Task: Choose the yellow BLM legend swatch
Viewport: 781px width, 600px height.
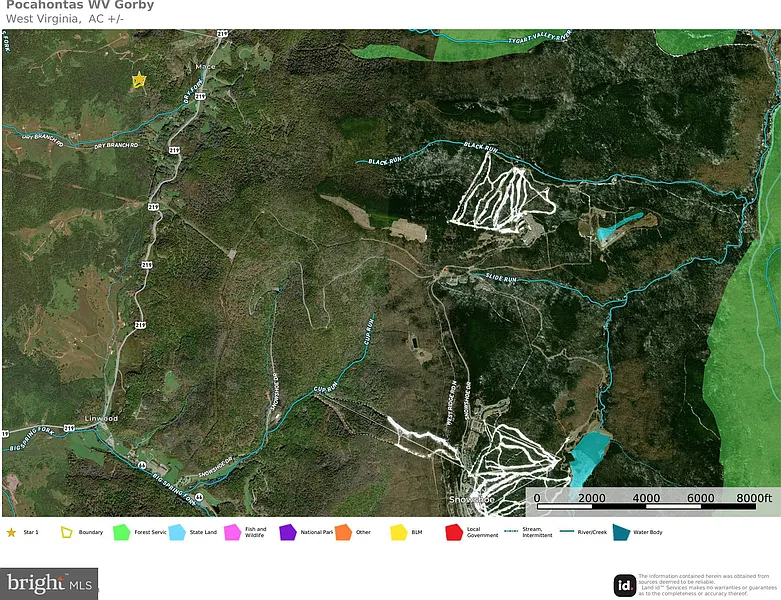Action: [x=398, y=532]
